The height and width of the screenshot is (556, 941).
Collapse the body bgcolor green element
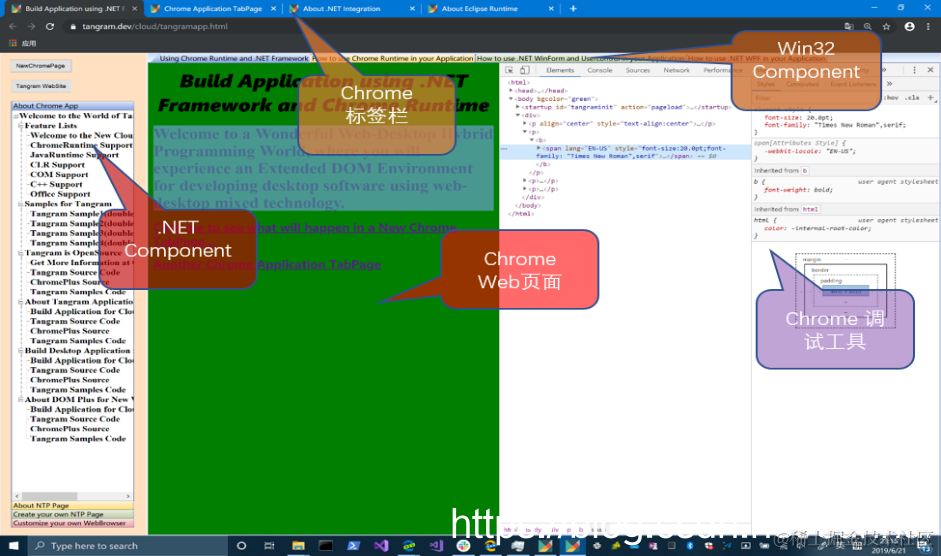511,98
